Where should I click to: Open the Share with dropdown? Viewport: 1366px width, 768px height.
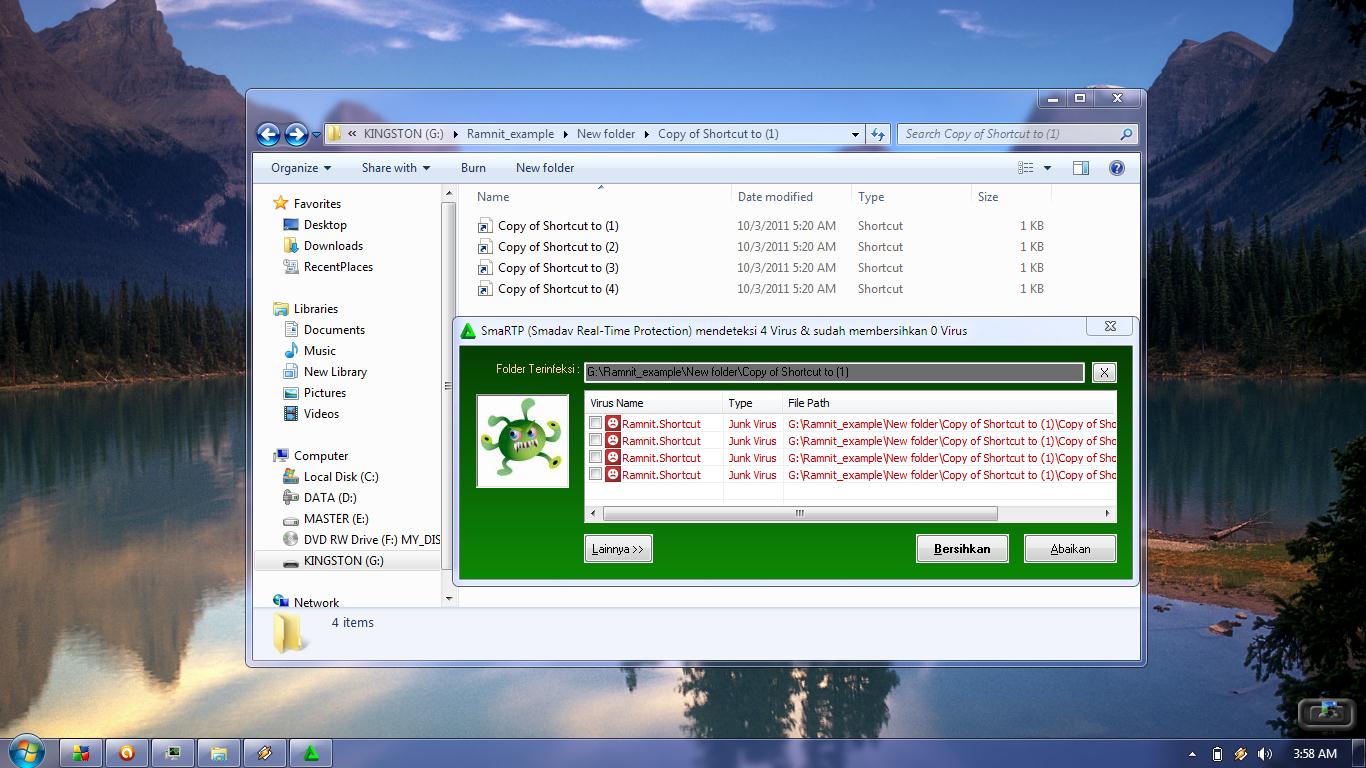(394, 167)
